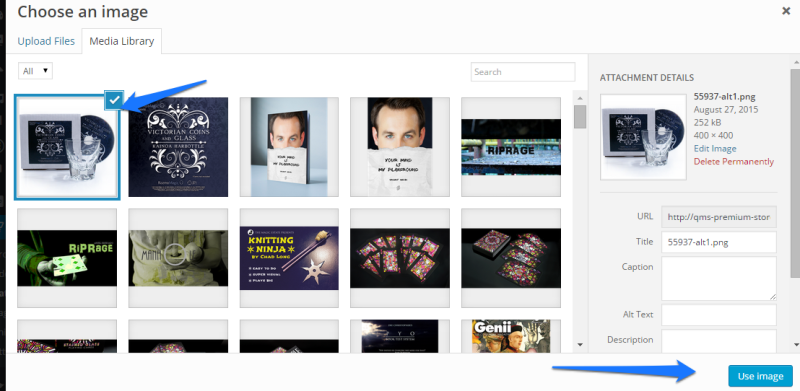Select the Genii magazine cover thumbnail

pyautogui.click(x=511, y=336)
